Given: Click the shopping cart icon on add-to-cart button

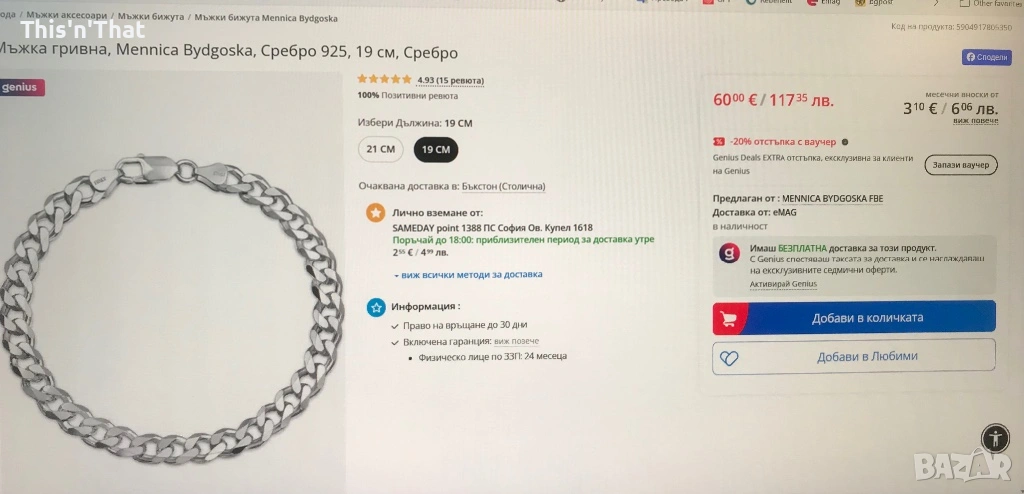Looking at the screenshot, I should point(728,319).
